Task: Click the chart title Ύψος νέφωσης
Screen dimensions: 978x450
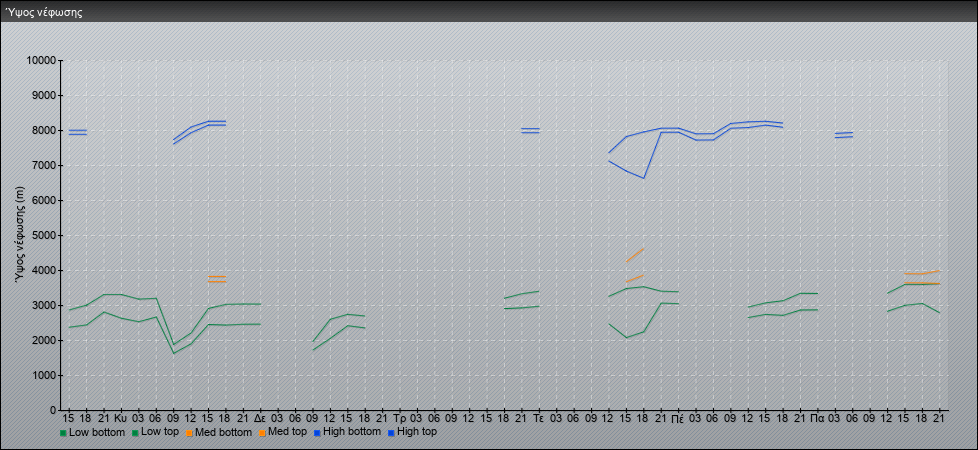Action: click(x=44, y=12)
